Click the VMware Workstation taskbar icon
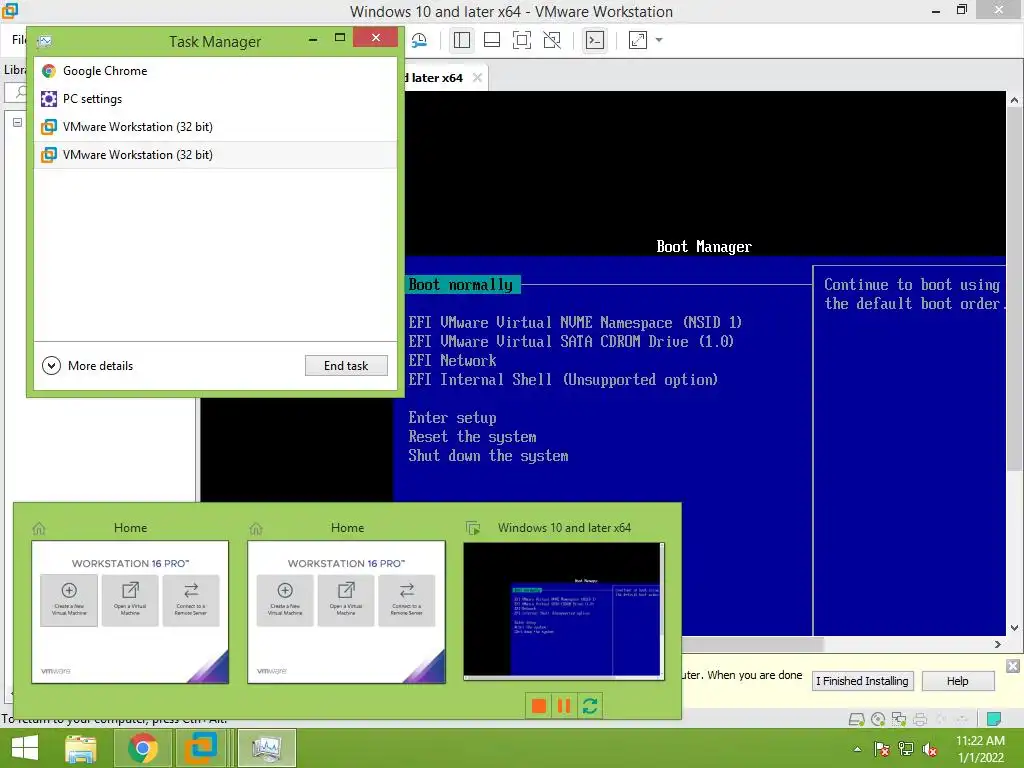1024x768 pixels. 200,748
